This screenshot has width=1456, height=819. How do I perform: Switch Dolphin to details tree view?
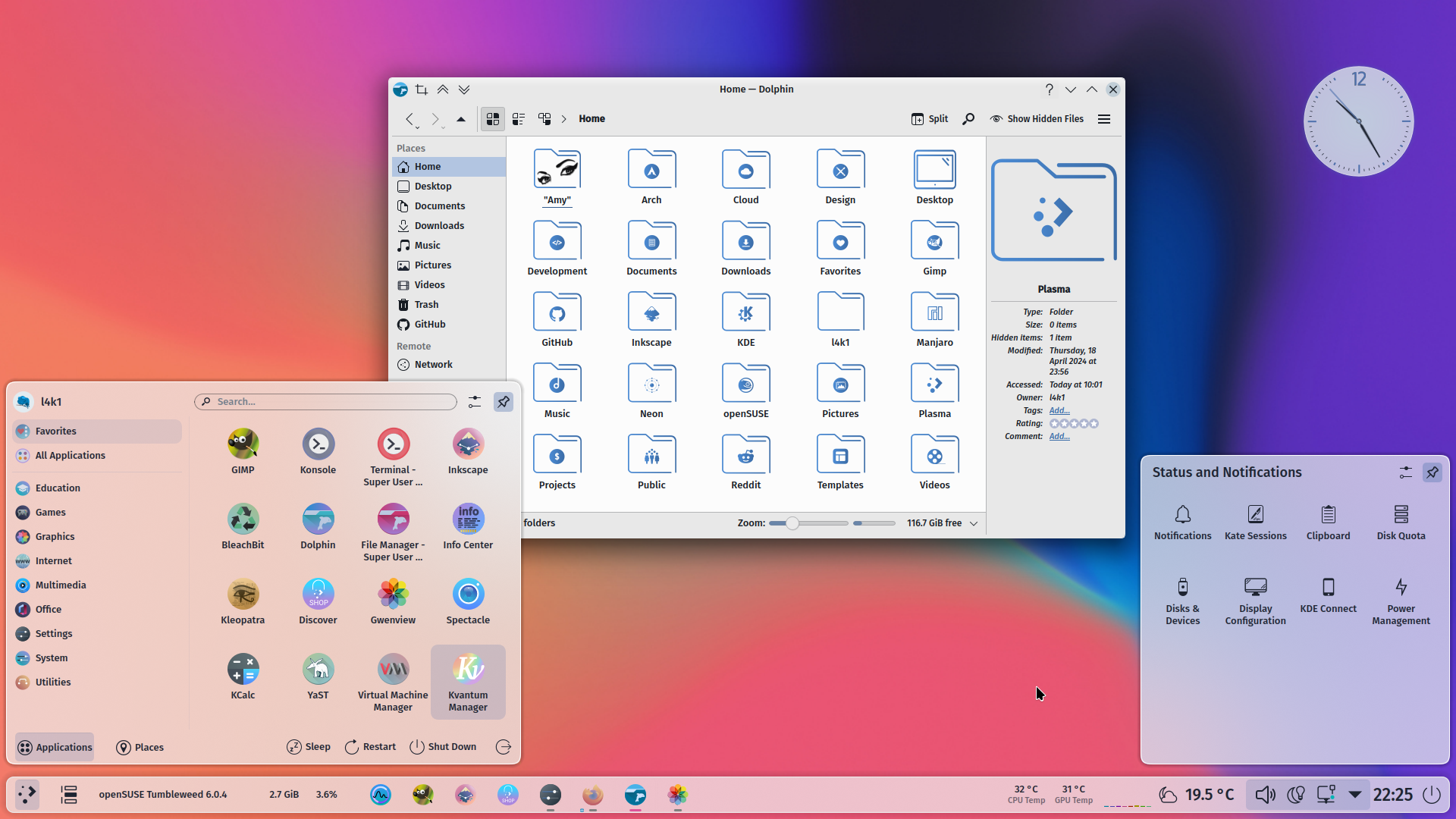click(544, 119)
